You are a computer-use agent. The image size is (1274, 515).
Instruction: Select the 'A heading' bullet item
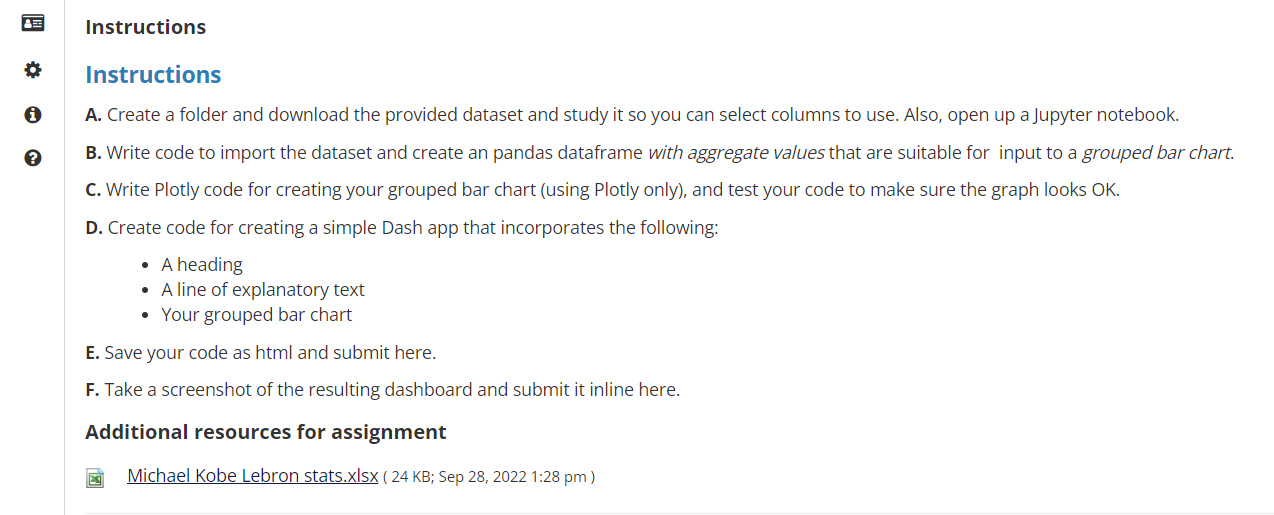[x=202, y=265]
